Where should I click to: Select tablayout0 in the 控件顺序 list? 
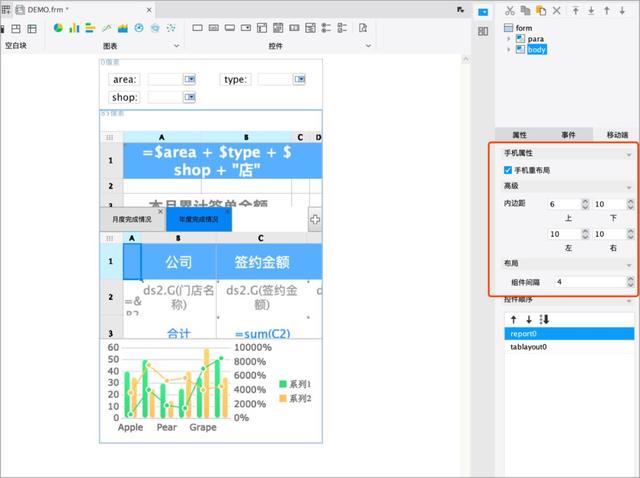pos(569,347)
